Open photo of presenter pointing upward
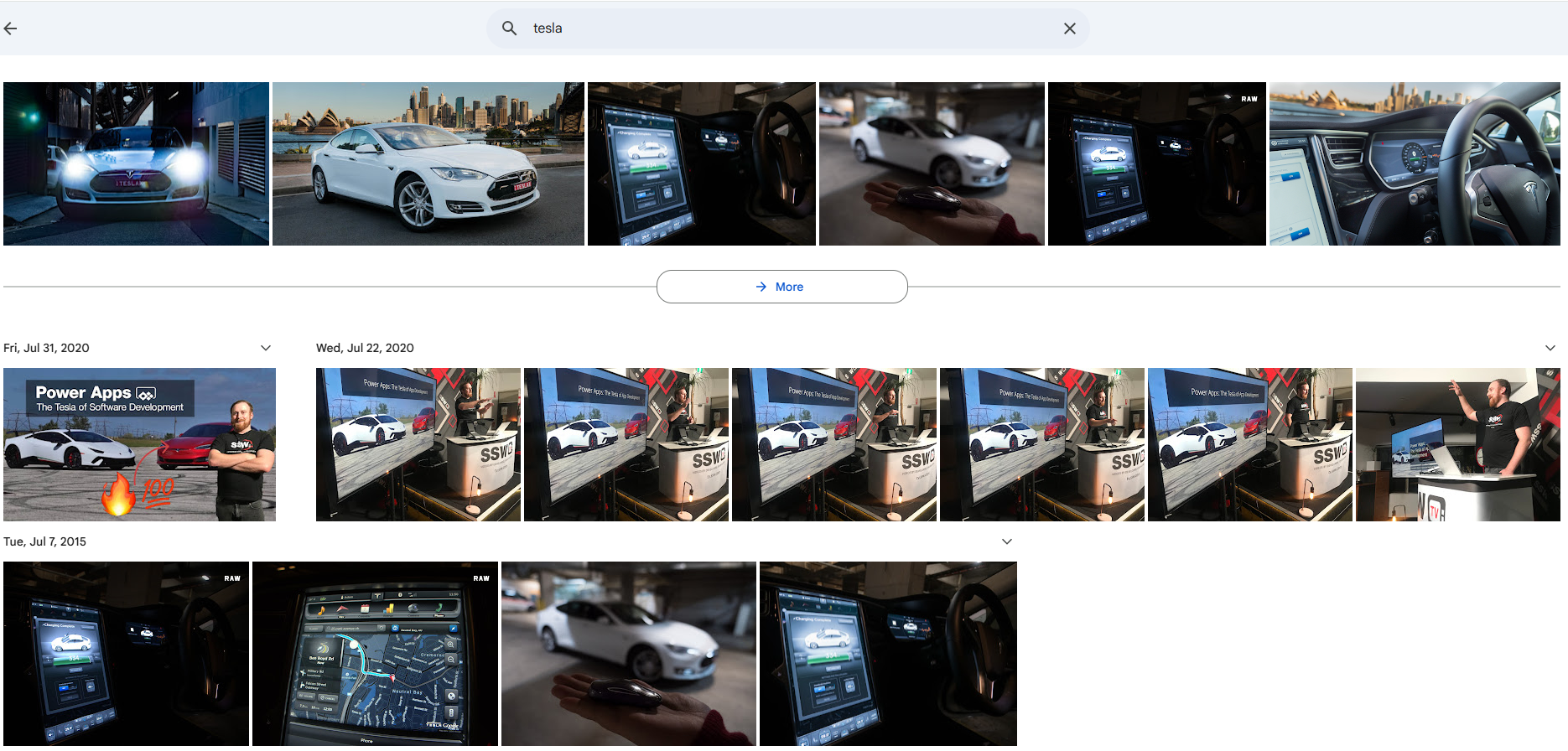1568x751 pixels. pos(1457,445)
